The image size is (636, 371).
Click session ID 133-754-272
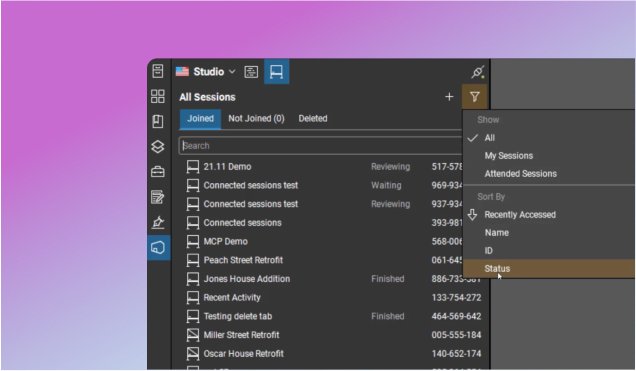pyautogui.click(x=456, y=297)
